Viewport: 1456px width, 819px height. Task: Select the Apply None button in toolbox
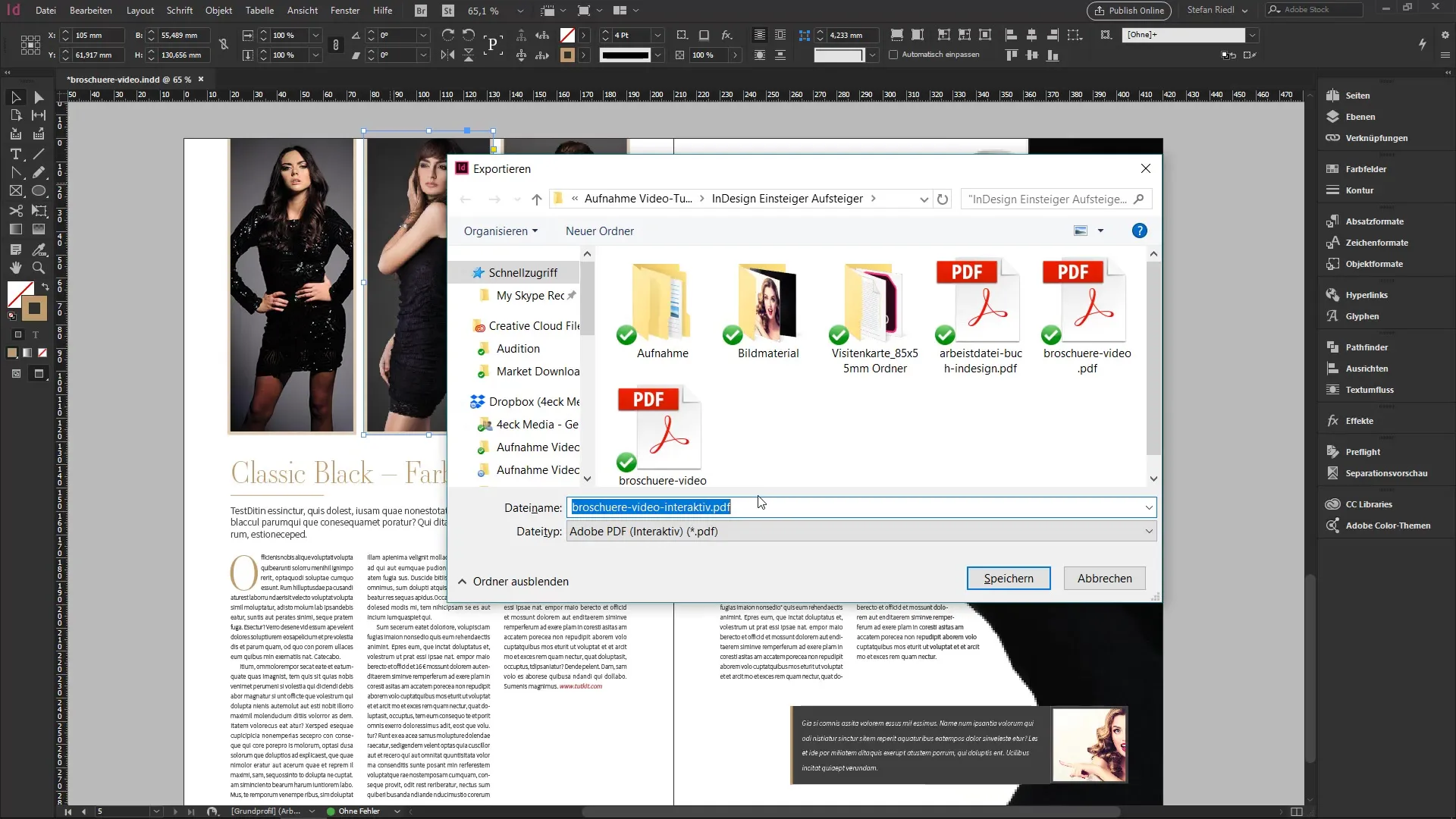[x=42, y=353]
